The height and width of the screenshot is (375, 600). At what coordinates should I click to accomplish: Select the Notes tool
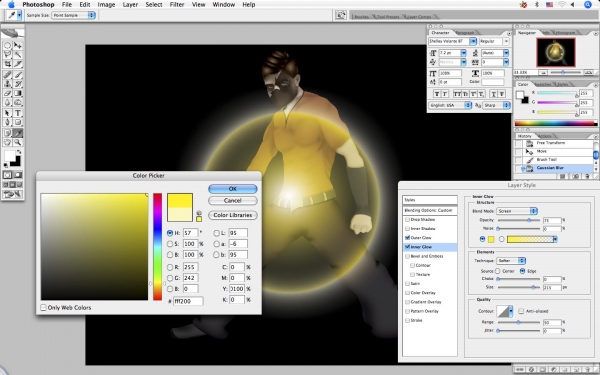(7, 133)
